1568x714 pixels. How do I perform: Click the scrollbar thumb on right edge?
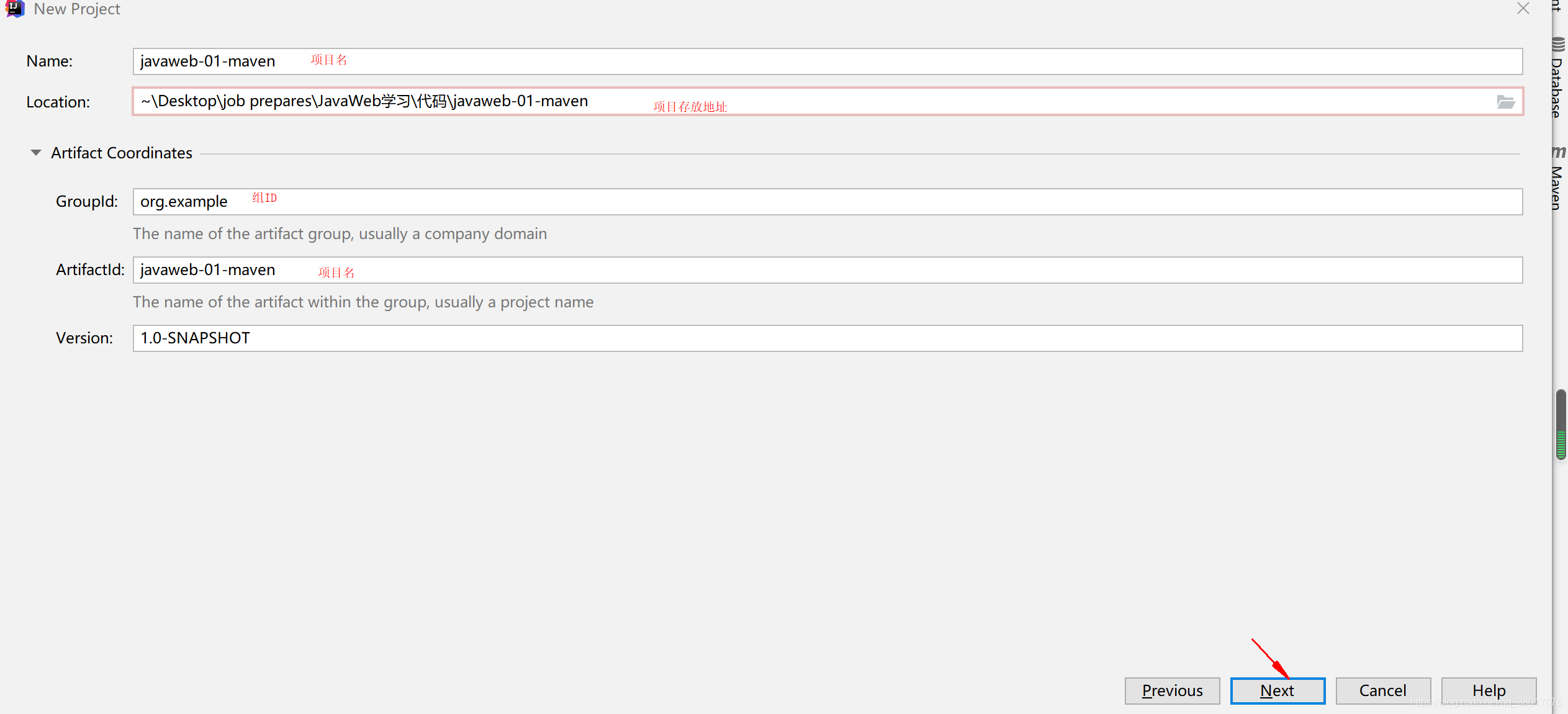point(1561,424)
